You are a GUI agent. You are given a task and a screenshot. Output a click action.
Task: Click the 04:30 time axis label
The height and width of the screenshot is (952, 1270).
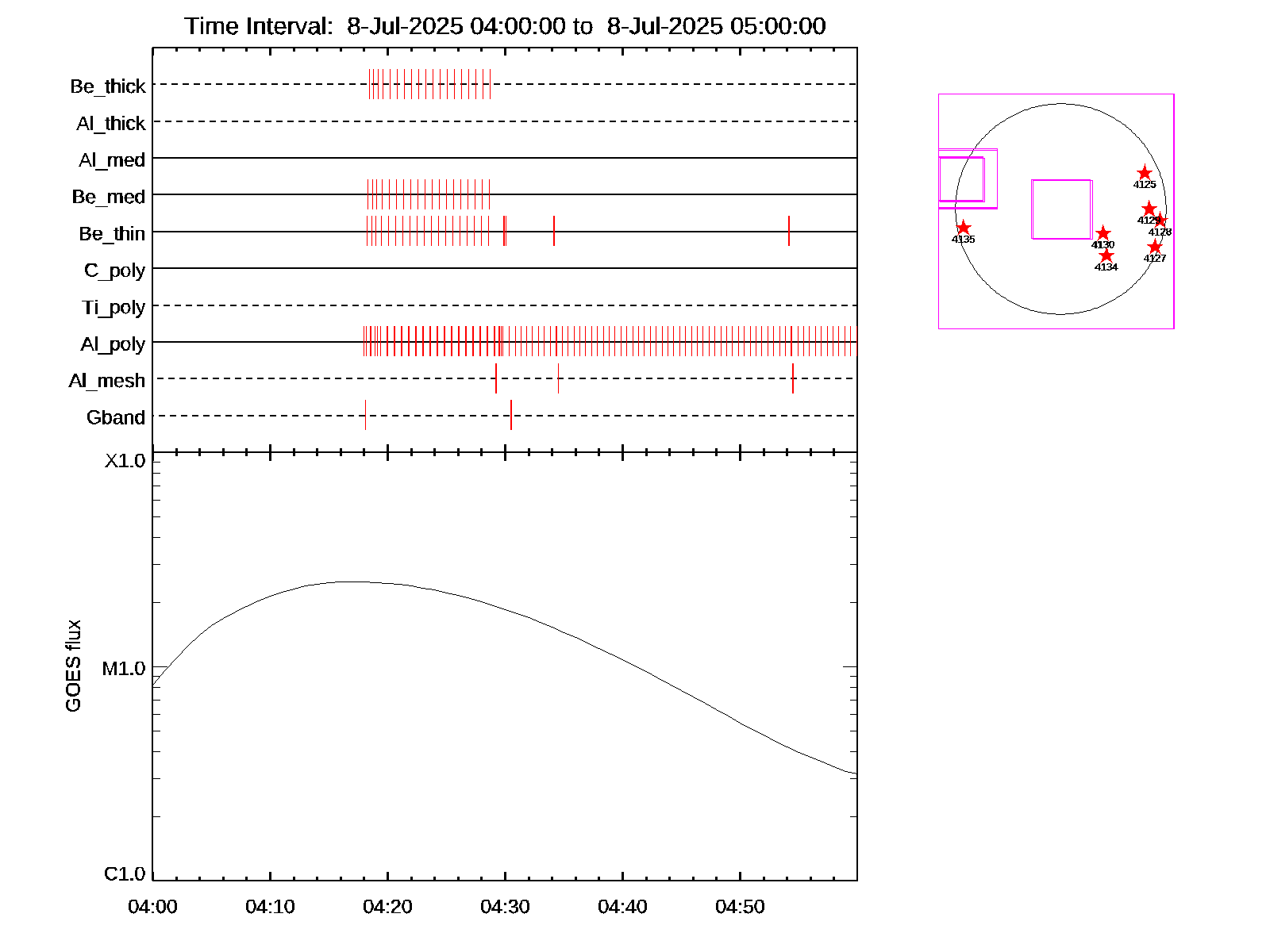[505, 907]
